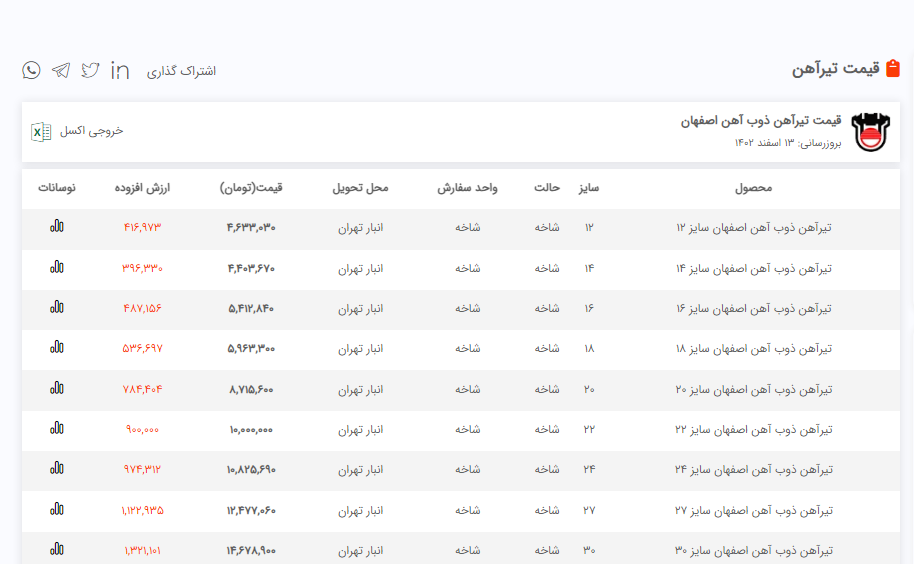The height and width of the screenshot is (564, 914).
Task: Share page via LinkedIn icon
Action: [x=120, y=70]
